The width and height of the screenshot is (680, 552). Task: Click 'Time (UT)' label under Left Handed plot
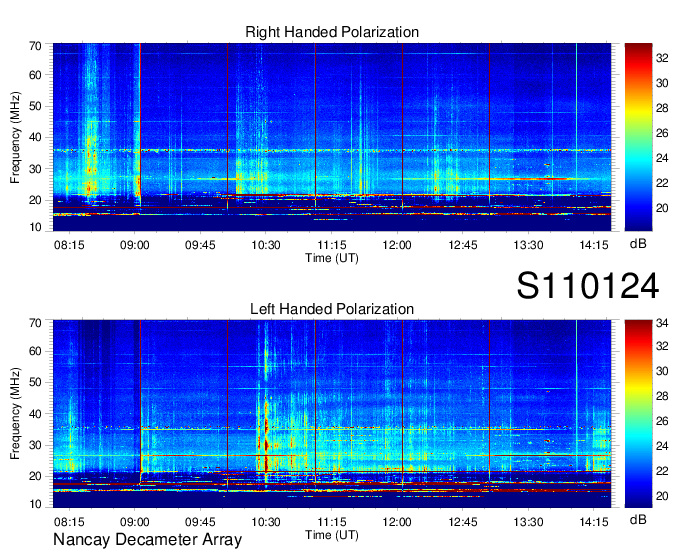pos(332,535)
